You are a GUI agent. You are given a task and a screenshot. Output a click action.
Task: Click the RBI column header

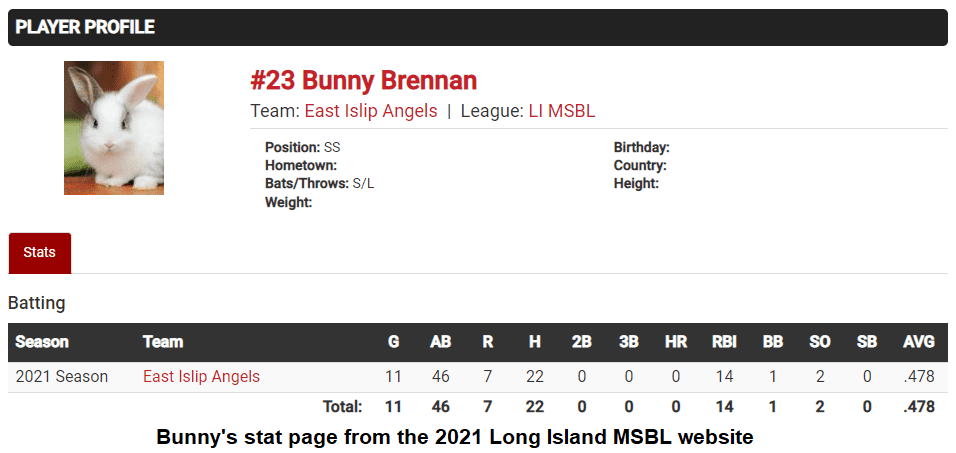click(724, 342)
